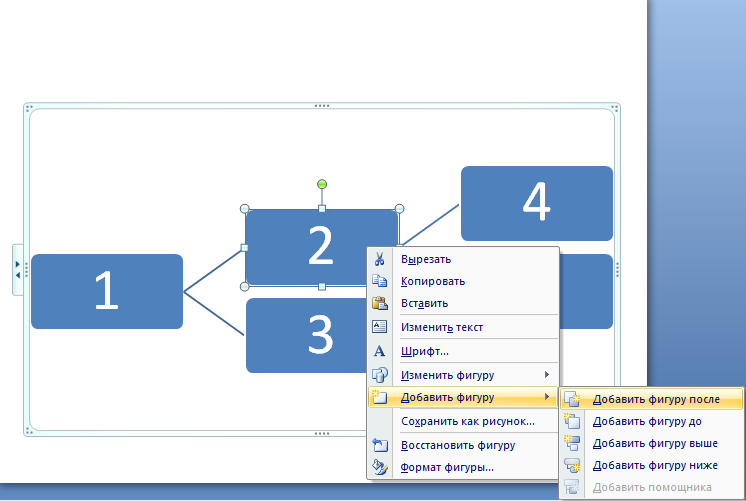The height and width of the screenshot is (501, 746).
Task: Click the SmartArt frame top-right corner grip
Action: (615, 108)
